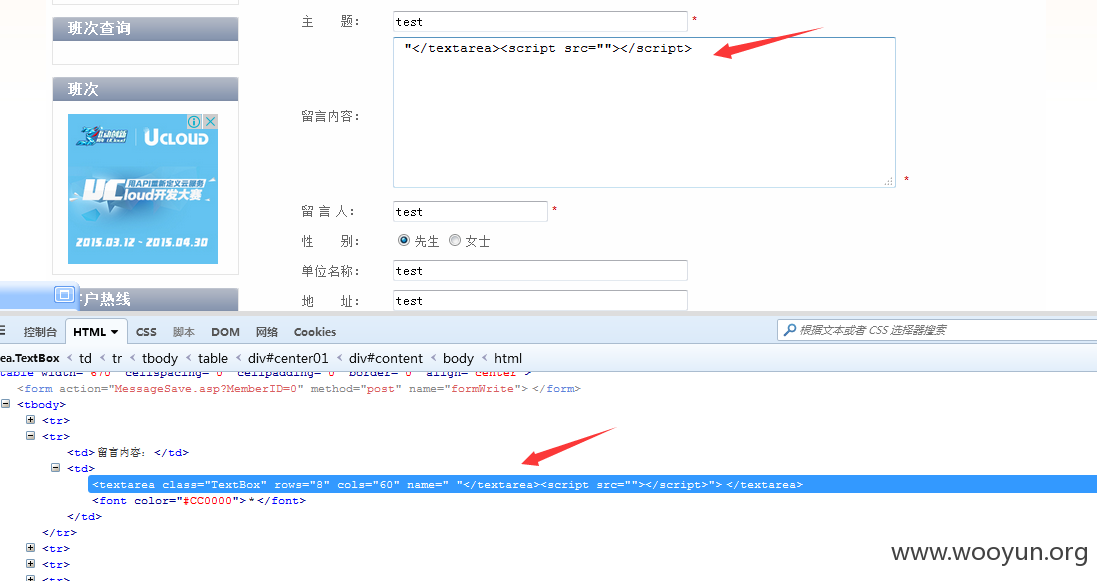This screenshot has width=1097, height=581.
Task: Expand the tr node right after the closing /tr
Action: pos(30,547)
